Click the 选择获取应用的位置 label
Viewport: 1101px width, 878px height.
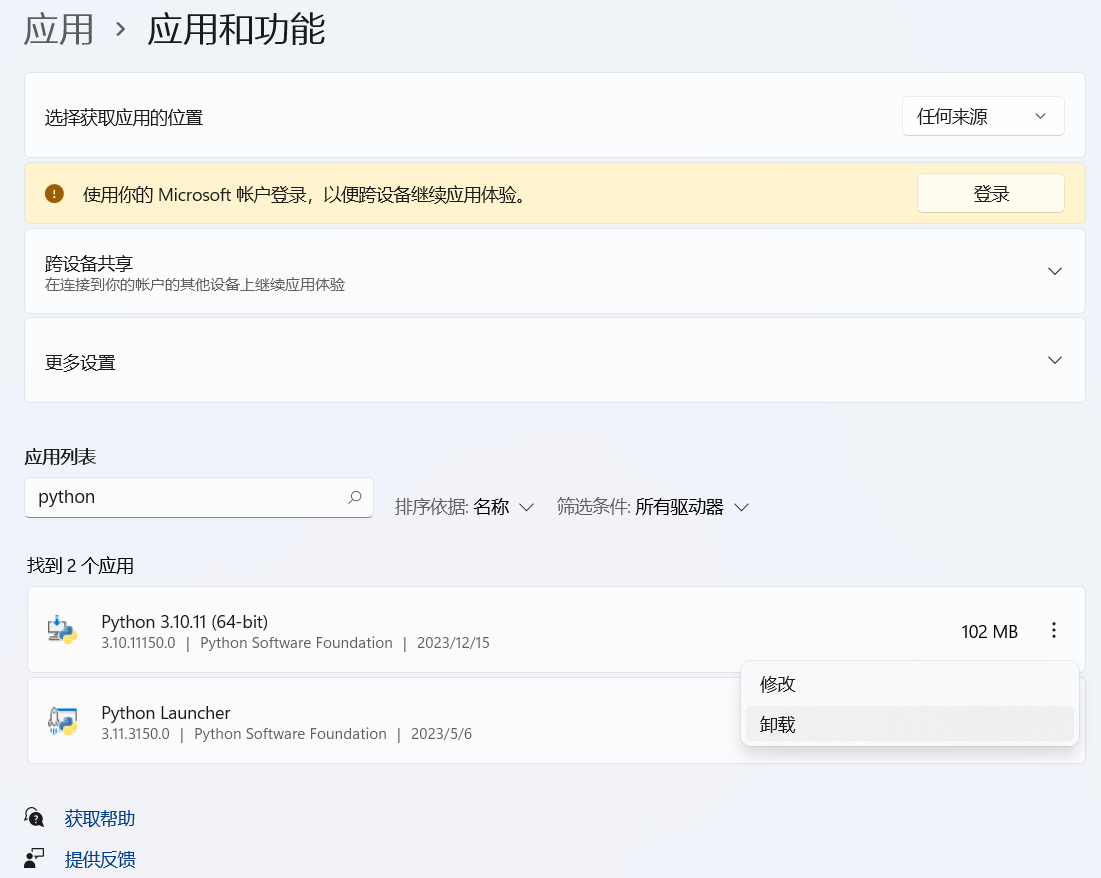tap(124, 117)
